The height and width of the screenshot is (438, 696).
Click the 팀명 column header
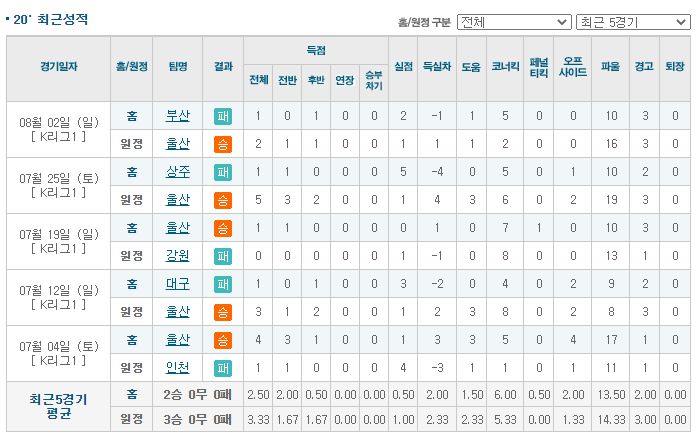click(x=178, y=67)
